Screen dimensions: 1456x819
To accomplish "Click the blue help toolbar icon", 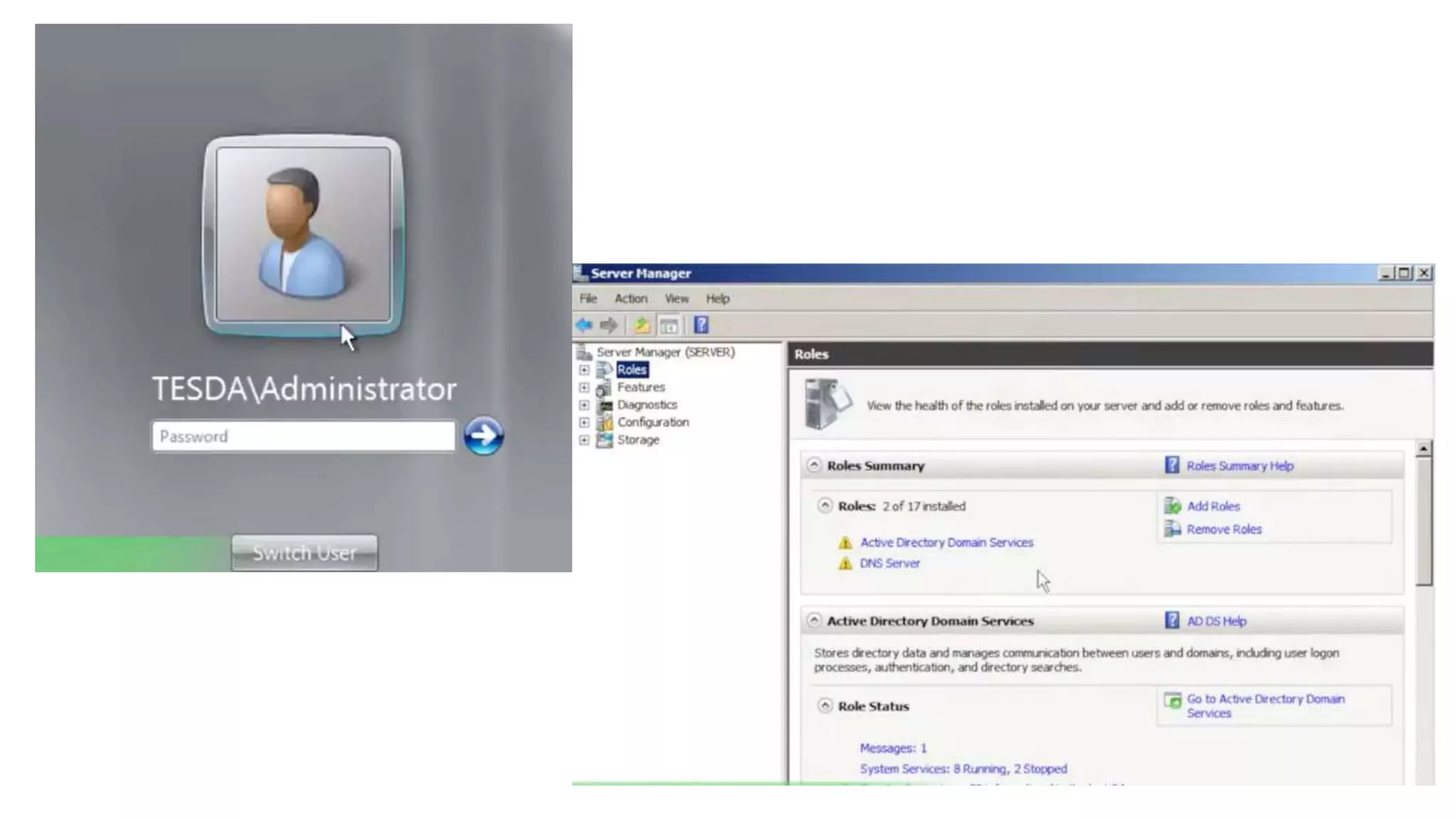I will pos(701,326).
